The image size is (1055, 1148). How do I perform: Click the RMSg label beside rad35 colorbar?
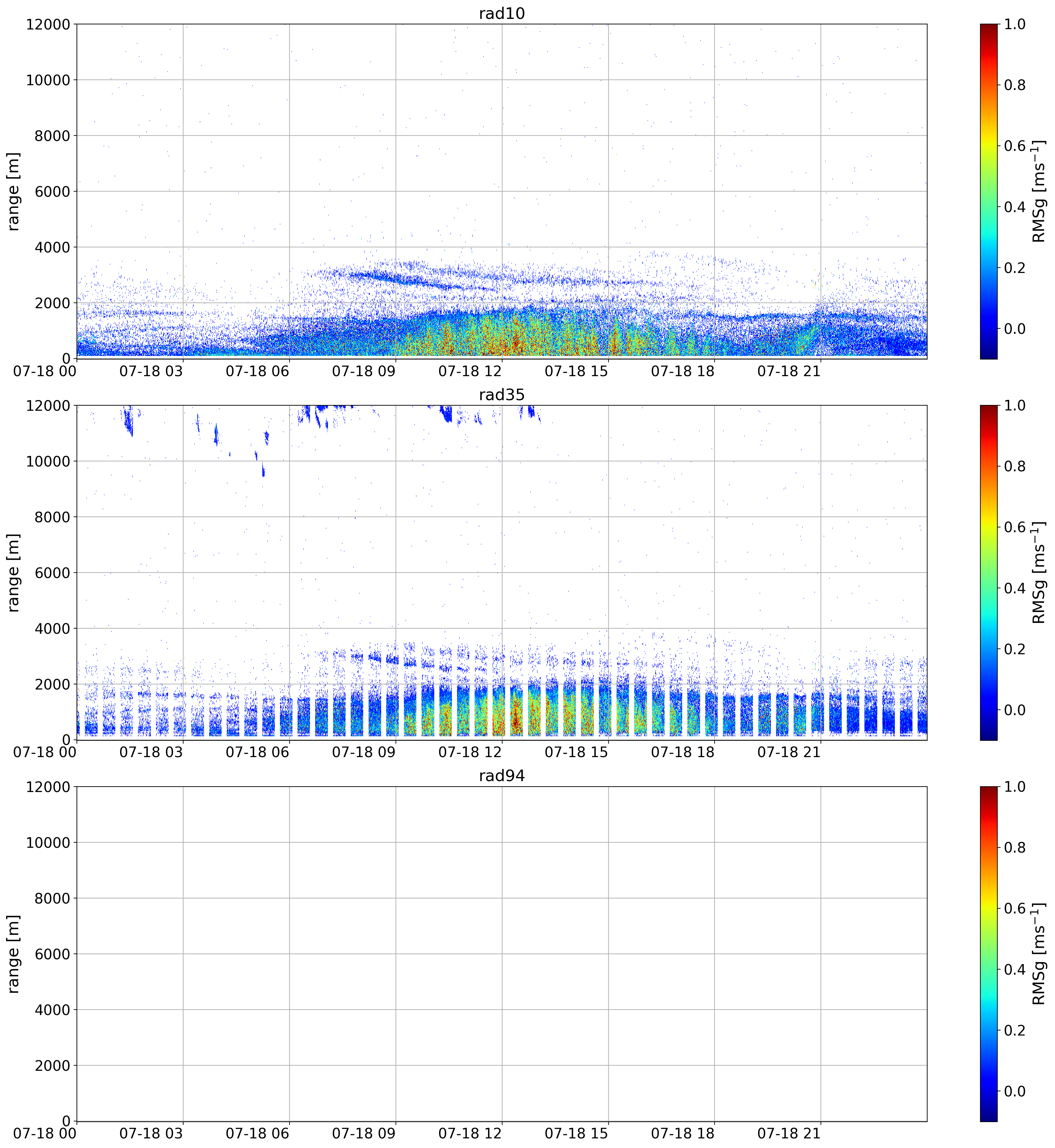click(1039, 573)
